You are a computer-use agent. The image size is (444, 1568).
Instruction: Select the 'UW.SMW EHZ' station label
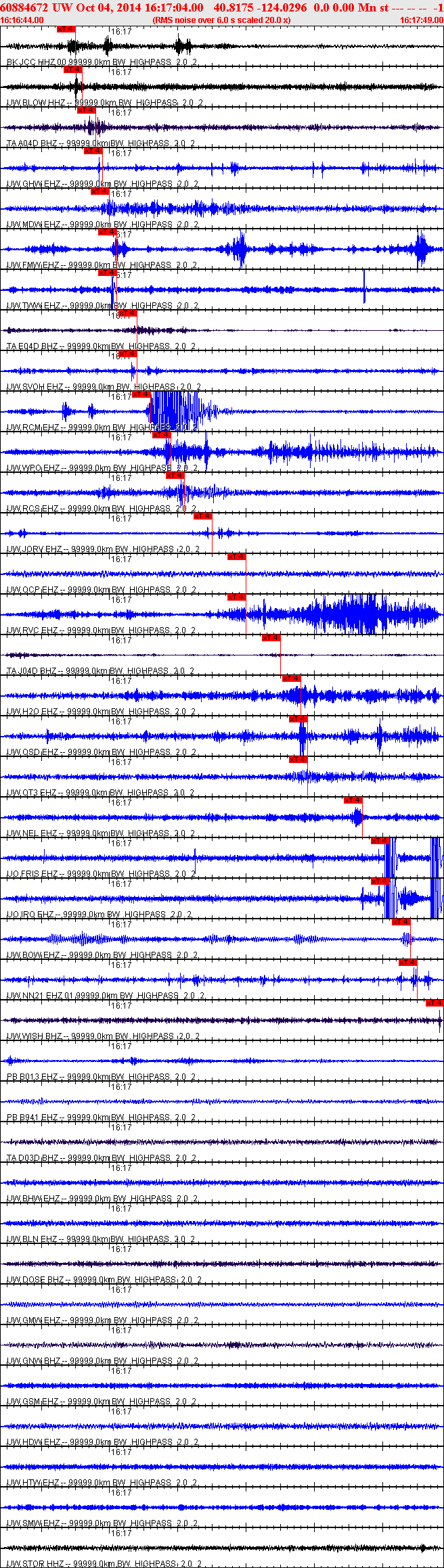(33, 1523)
